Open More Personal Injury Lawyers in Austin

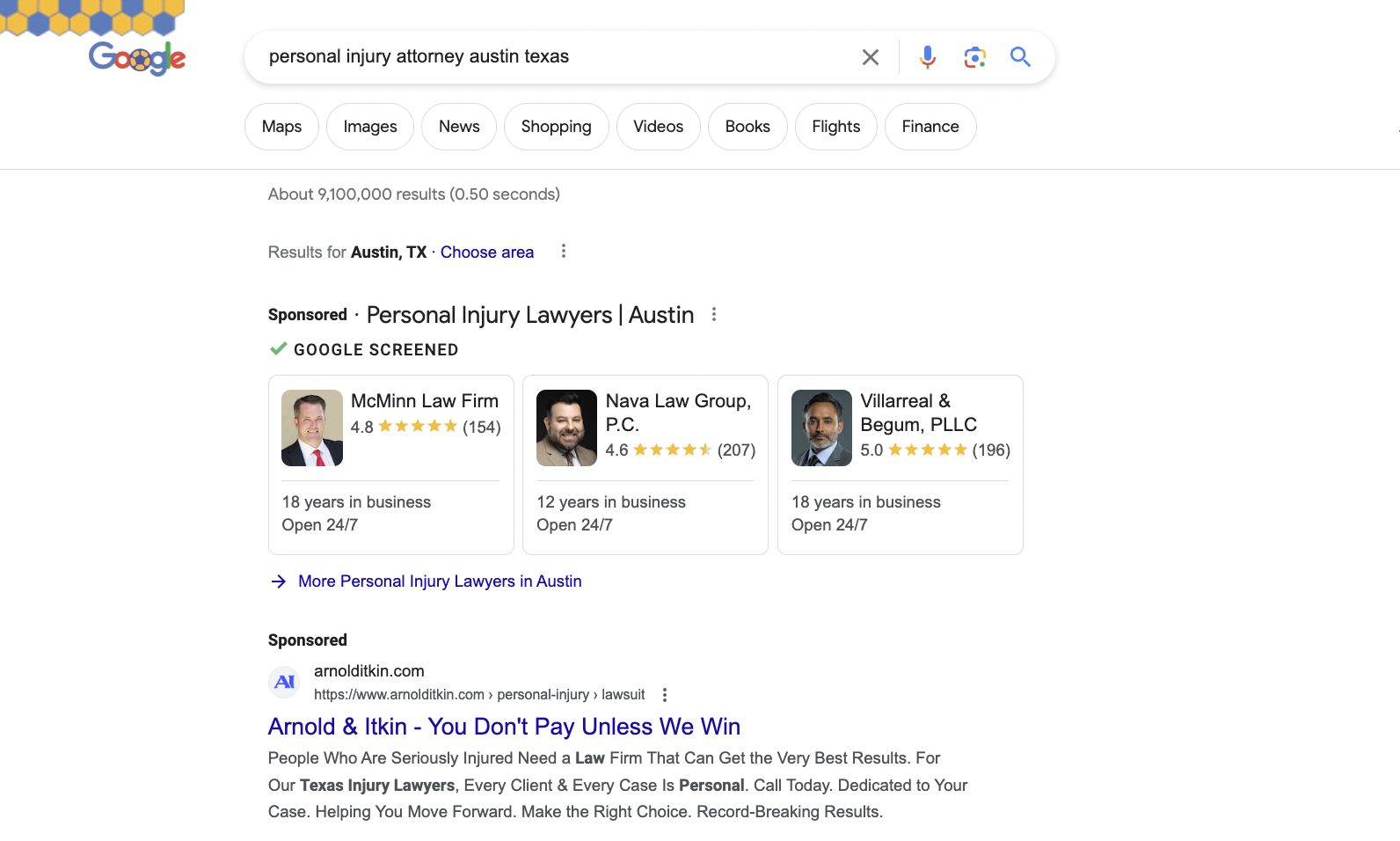440,581
